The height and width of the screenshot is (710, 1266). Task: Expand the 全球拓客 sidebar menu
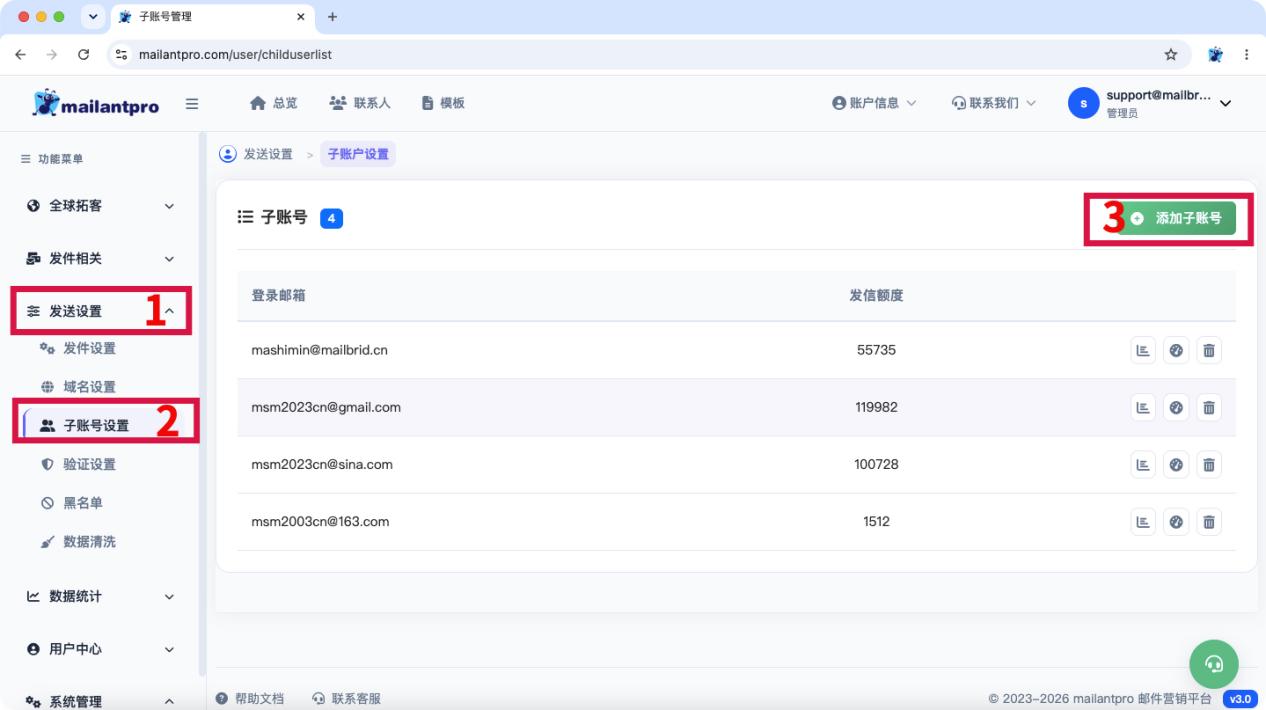[x=100, y=206]
